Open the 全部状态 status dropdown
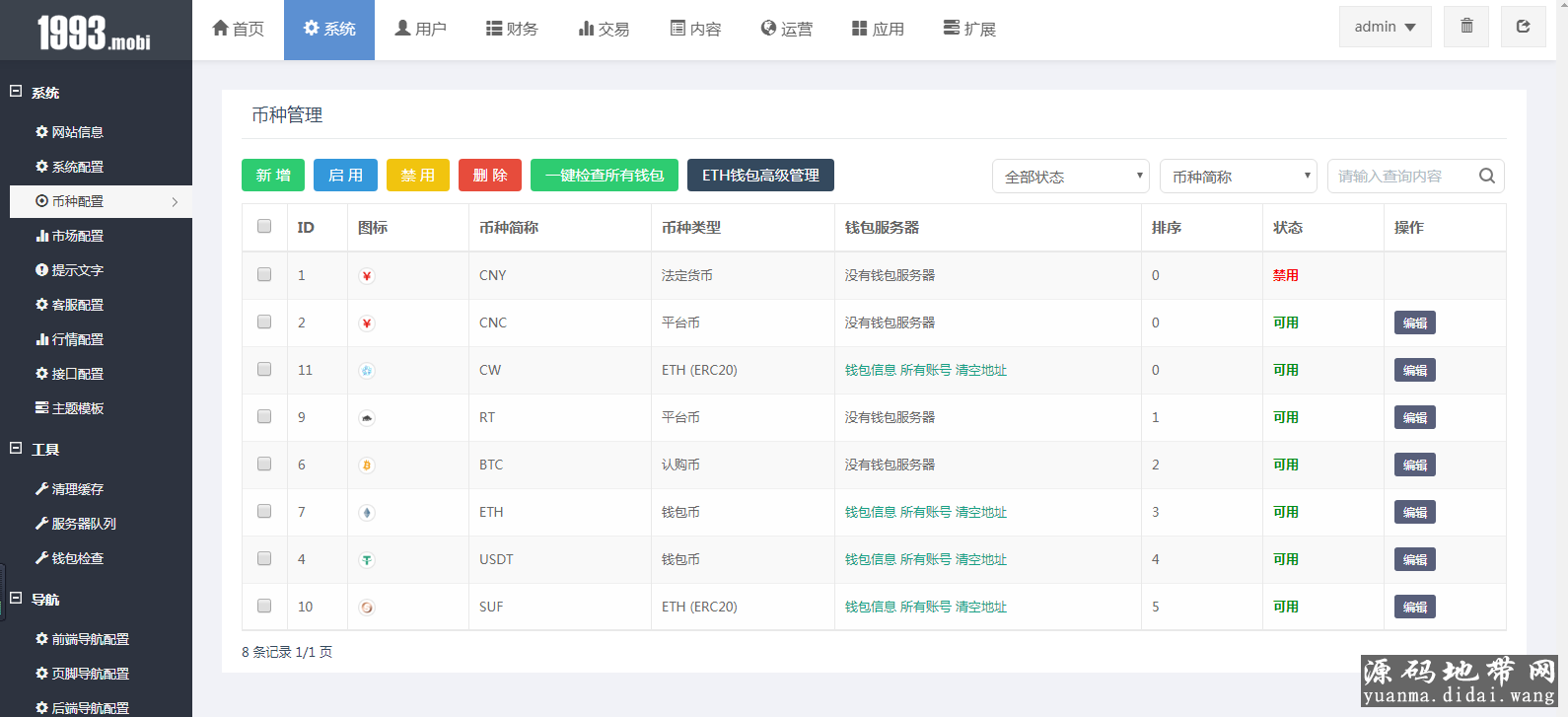 pyautogui.click(x=1070, y=177)
